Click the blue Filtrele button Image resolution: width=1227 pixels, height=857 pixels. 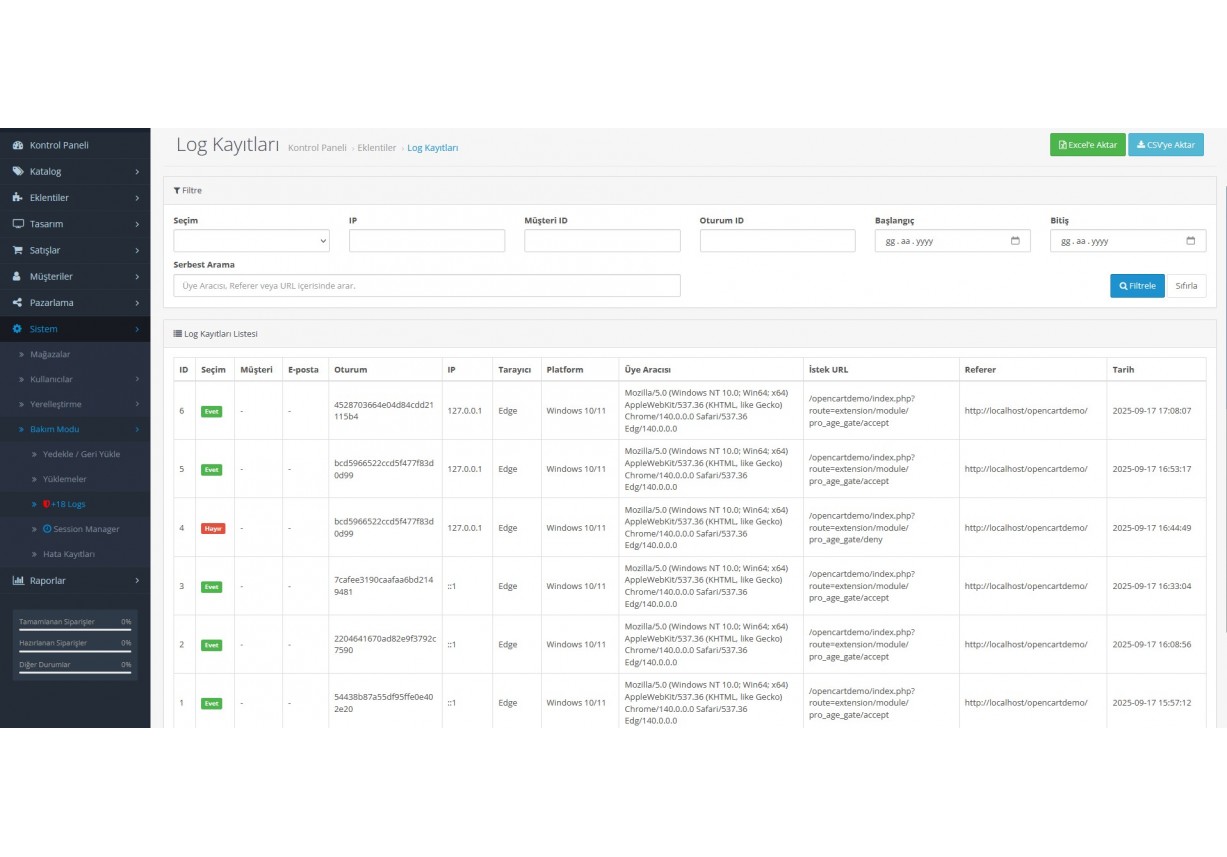[1137, 286]
